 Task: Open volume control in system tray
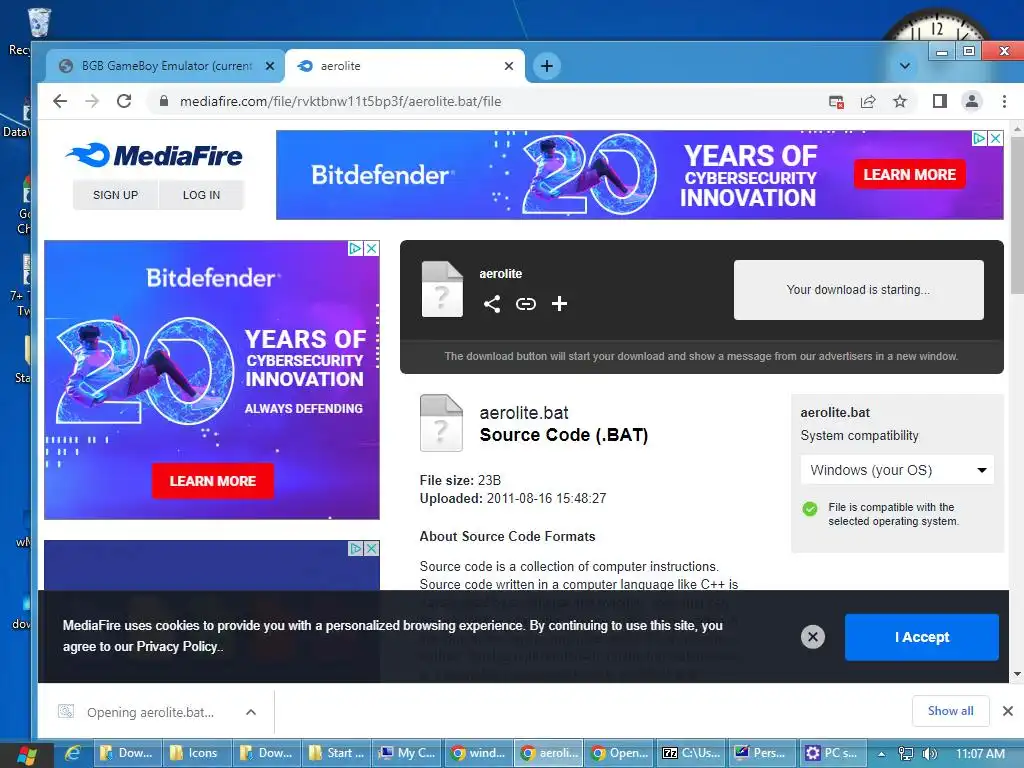(x=929, y=754)
